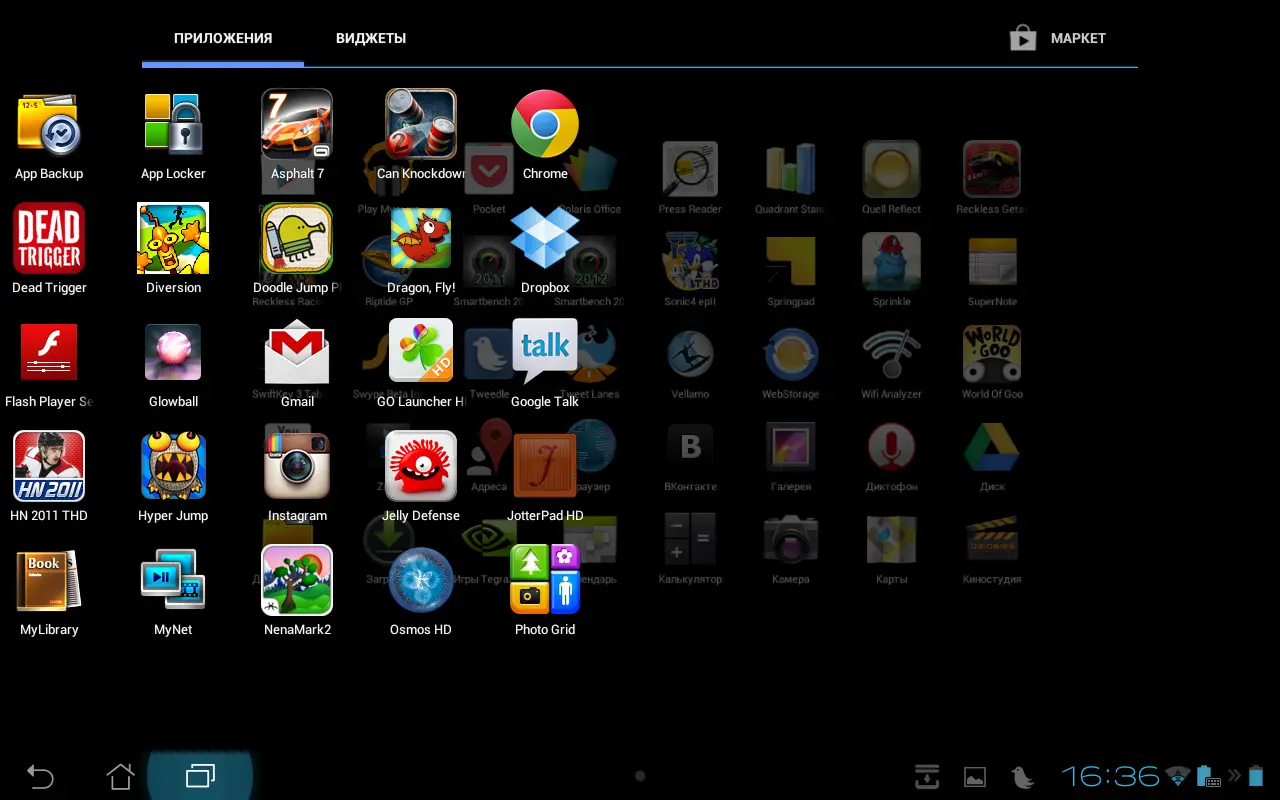This screenshot has height=800, width=1280.
Task: Open the bird notification in the status bar
Action: click(x=1022, y=776)
